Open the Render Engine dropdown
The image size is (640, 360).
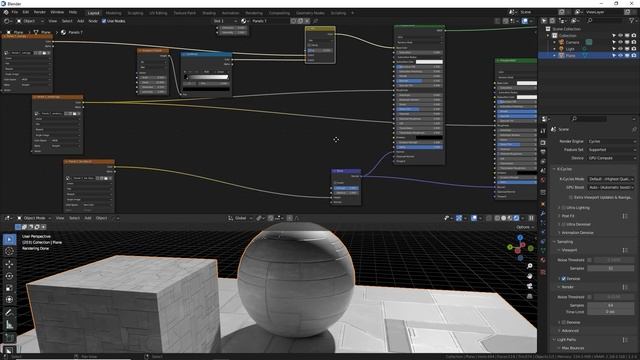pyautogui.click(x=611, y=141)
